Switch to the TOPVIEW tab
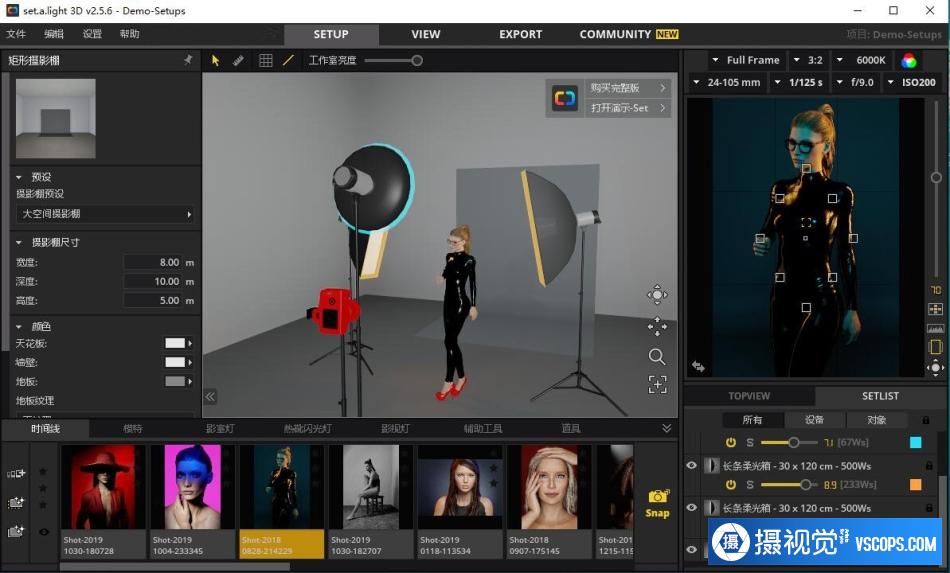 (749, 396)
